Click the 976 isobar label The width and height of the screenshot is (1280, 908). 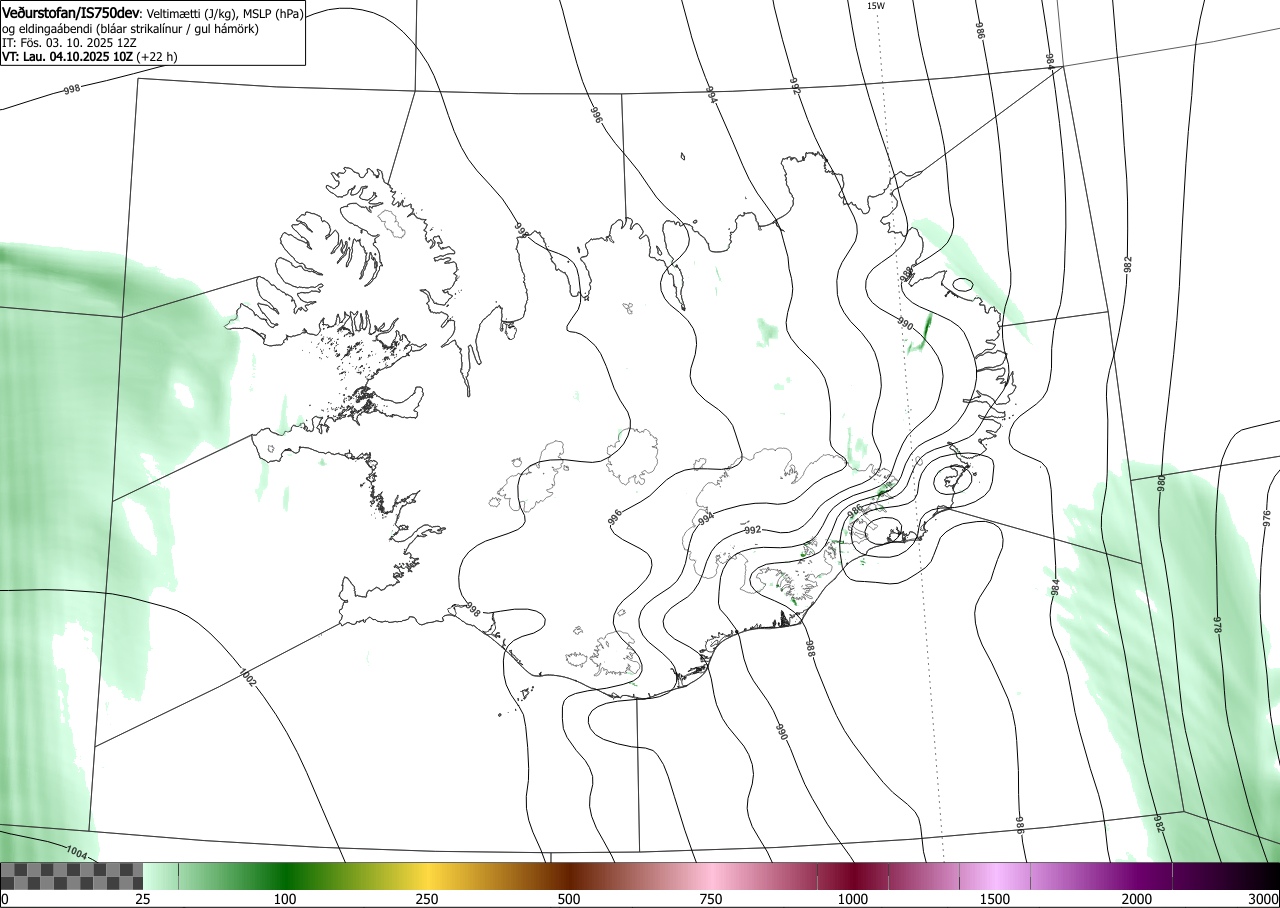point(1266,518)
